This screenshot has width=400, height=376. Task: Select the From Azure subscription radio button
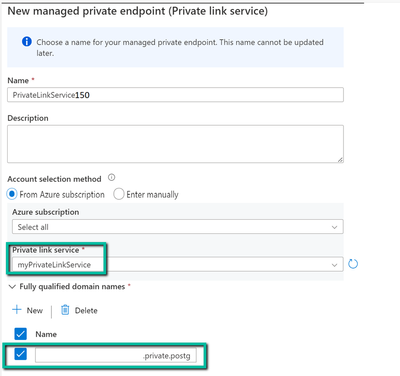12,194
